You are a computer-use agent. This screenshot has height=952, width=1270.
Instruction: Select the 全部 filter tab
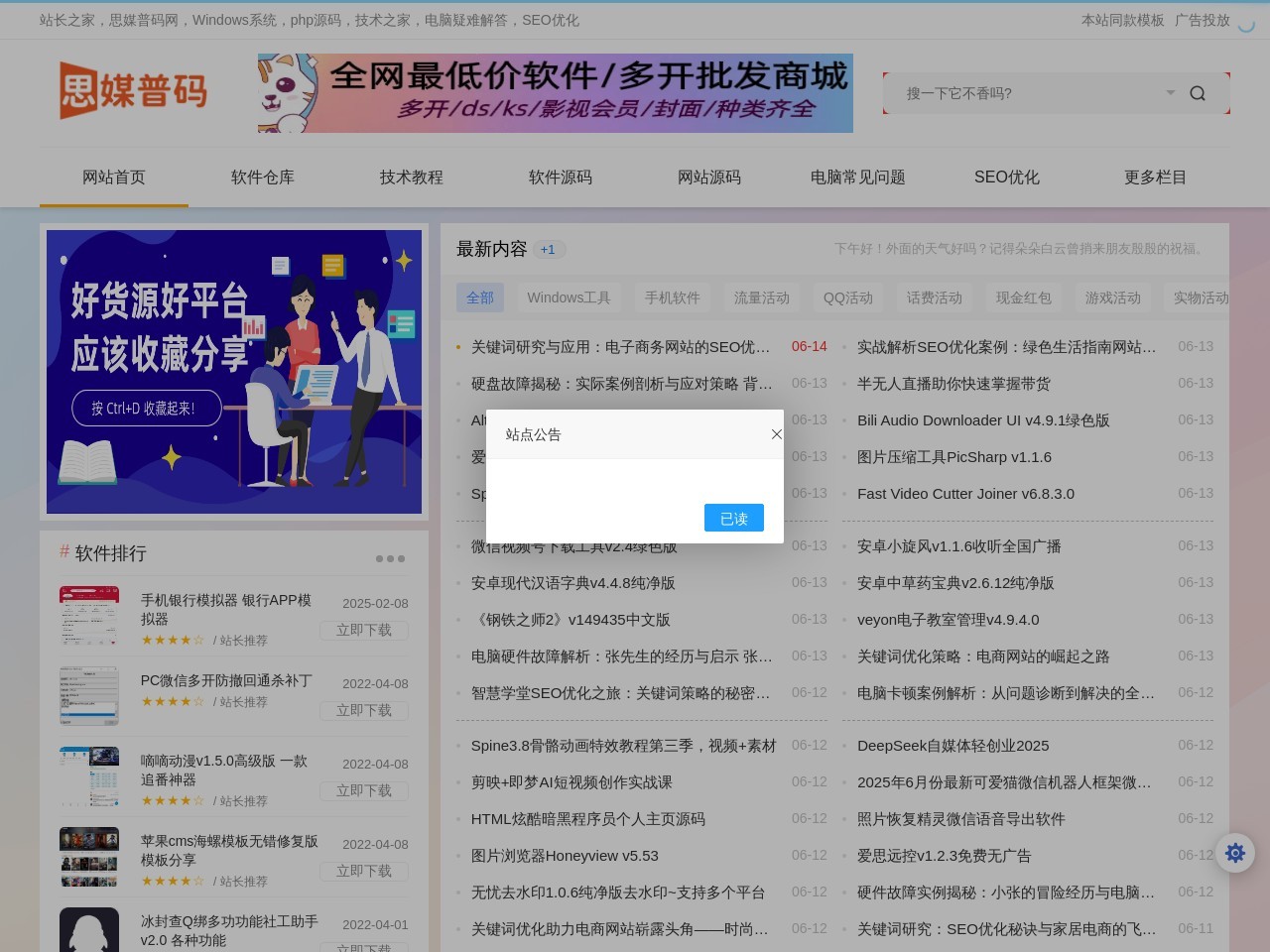click(x=480, y=297)
